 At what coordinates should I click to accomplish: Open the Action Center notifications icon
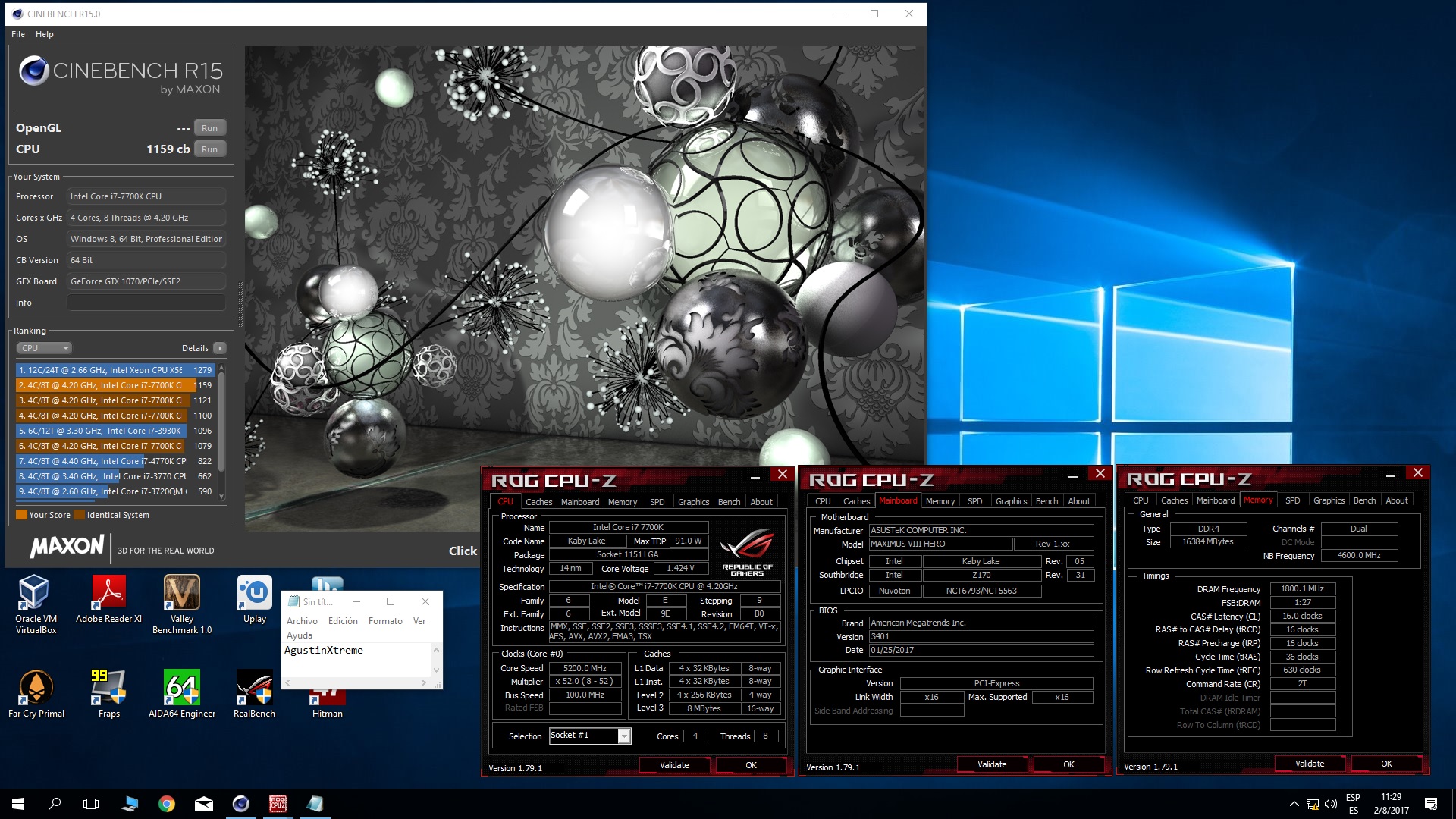pos(1431,804)
